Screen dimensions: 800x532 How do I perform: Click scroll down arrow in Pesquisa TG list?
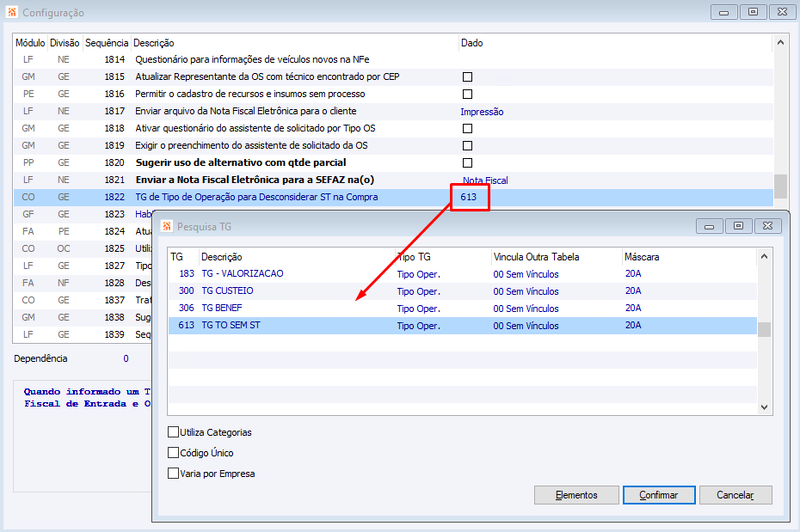(764, 407)
